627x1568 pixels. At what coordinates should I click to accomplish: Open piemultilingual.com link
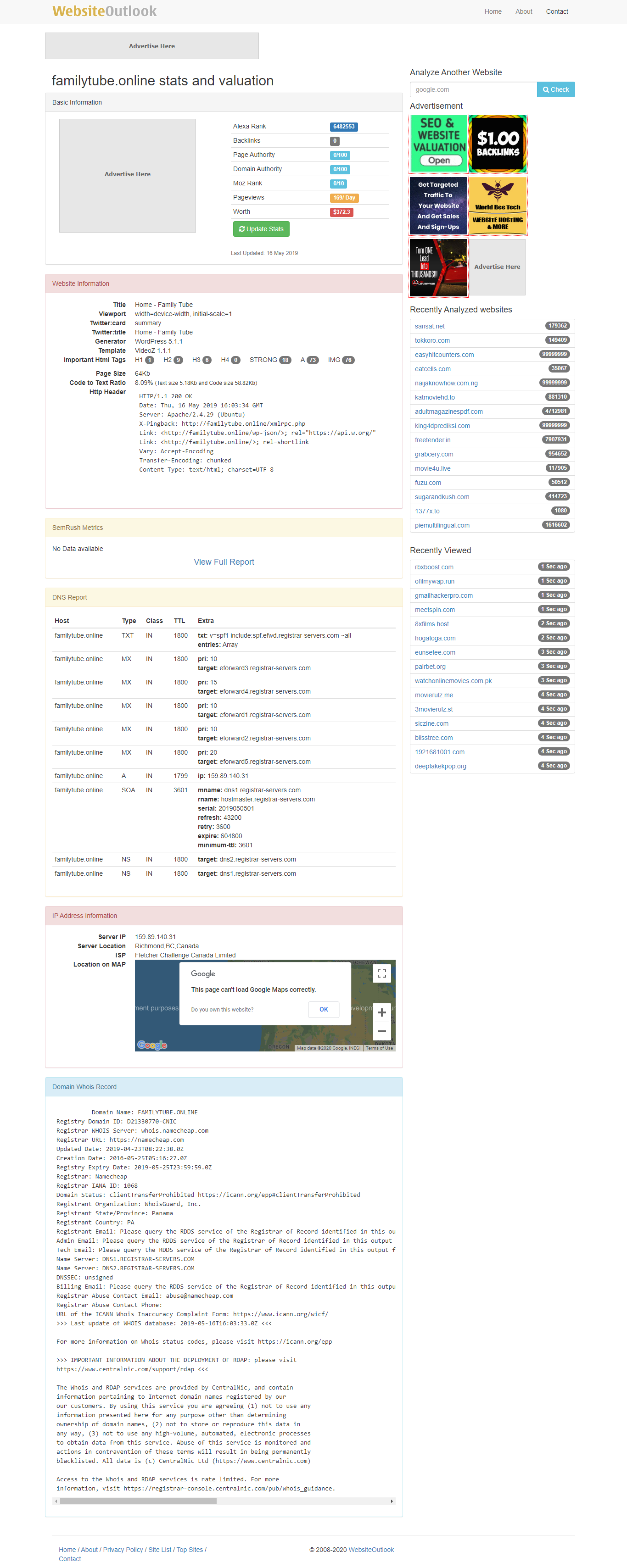(442, 525)
